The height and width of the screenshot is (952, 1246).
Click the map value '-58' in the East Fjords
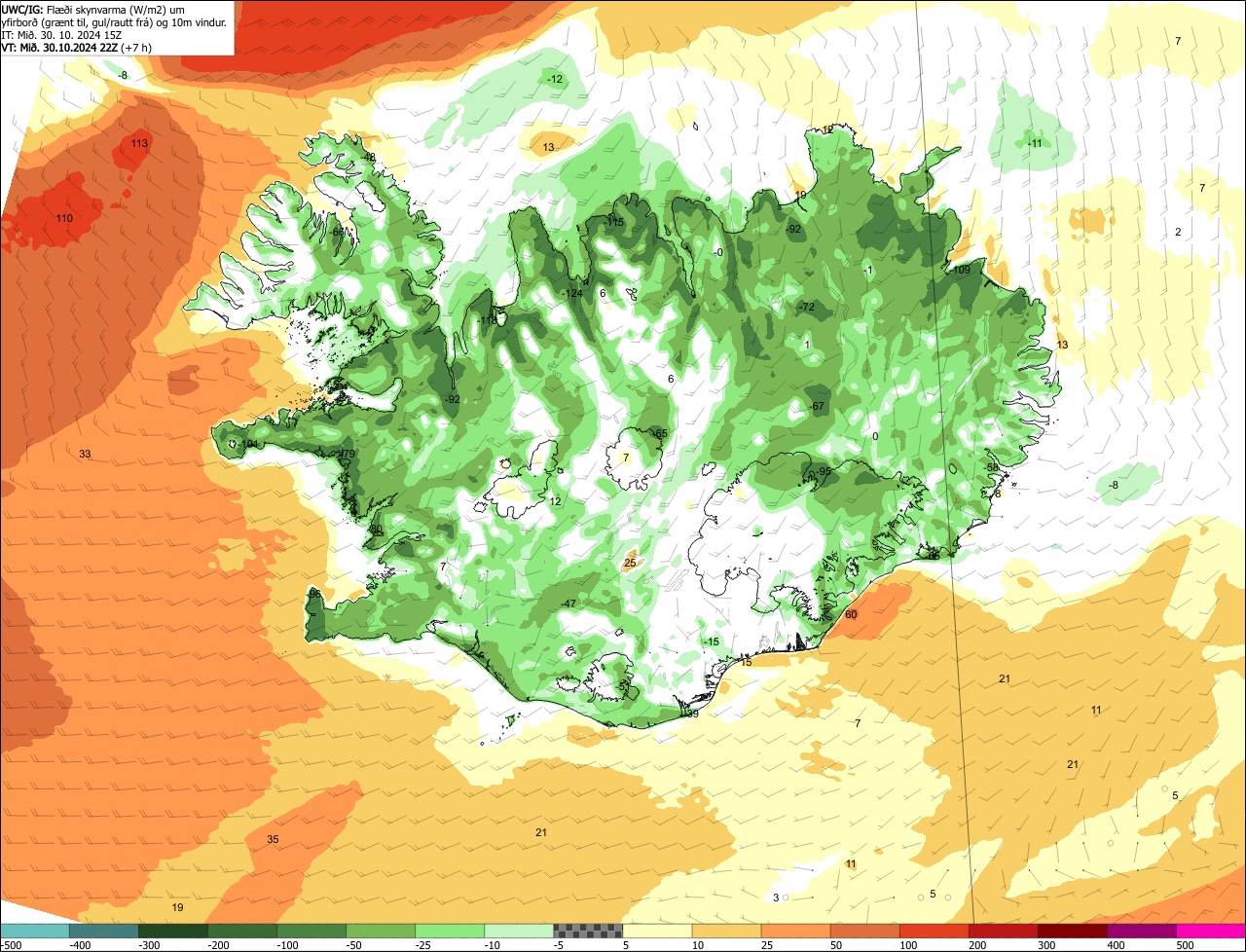point(991,468)
